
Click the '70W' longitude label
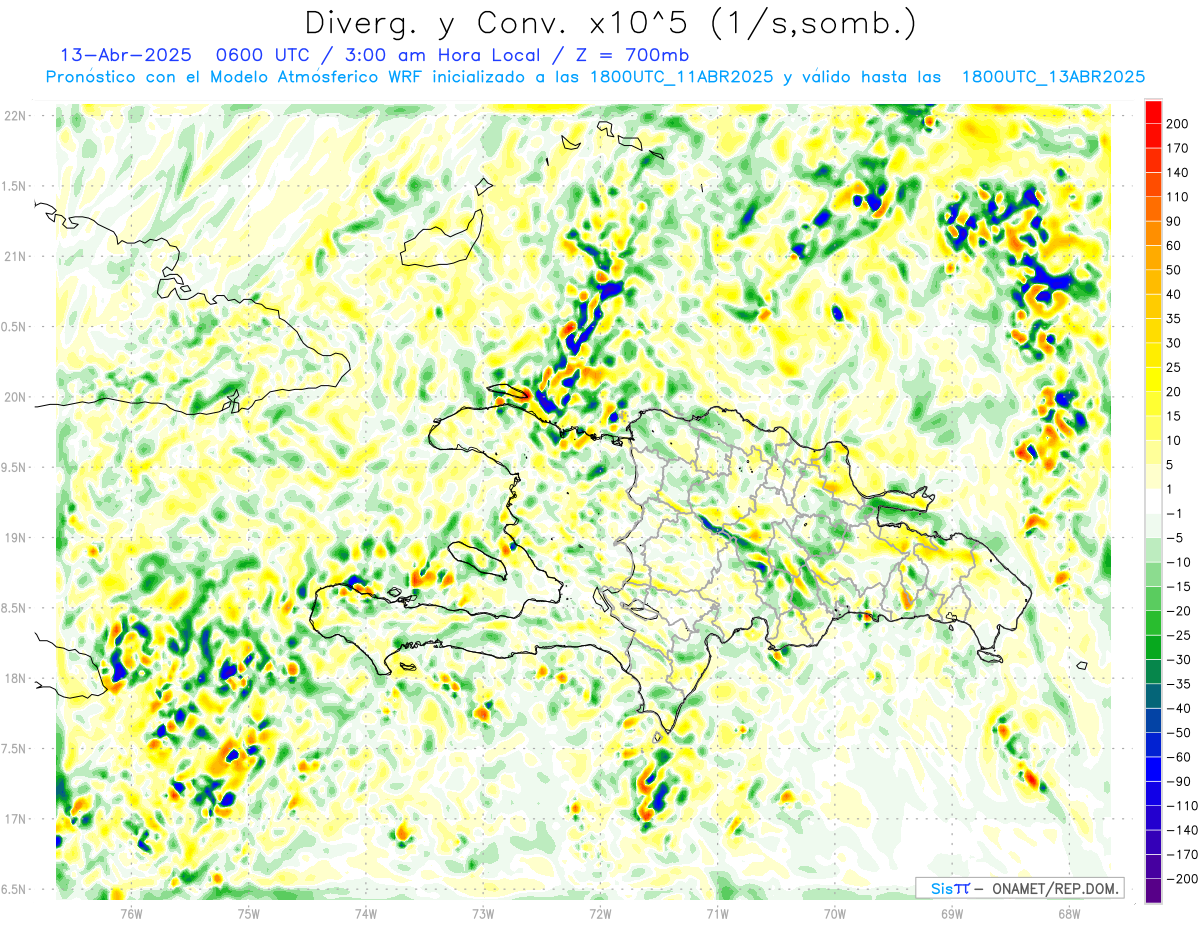pos(835,913)
